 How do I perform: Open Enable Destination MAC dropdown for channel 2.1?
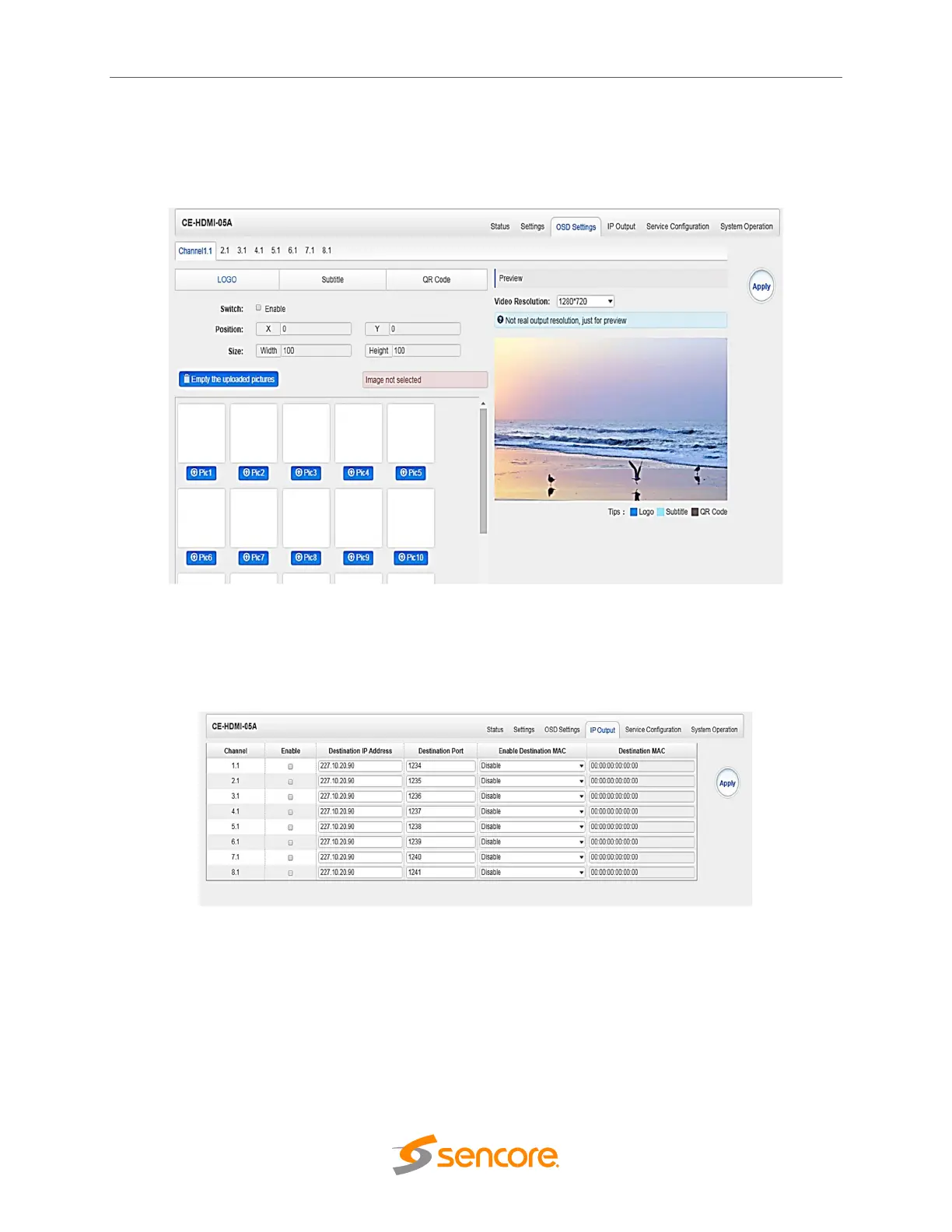532,781
